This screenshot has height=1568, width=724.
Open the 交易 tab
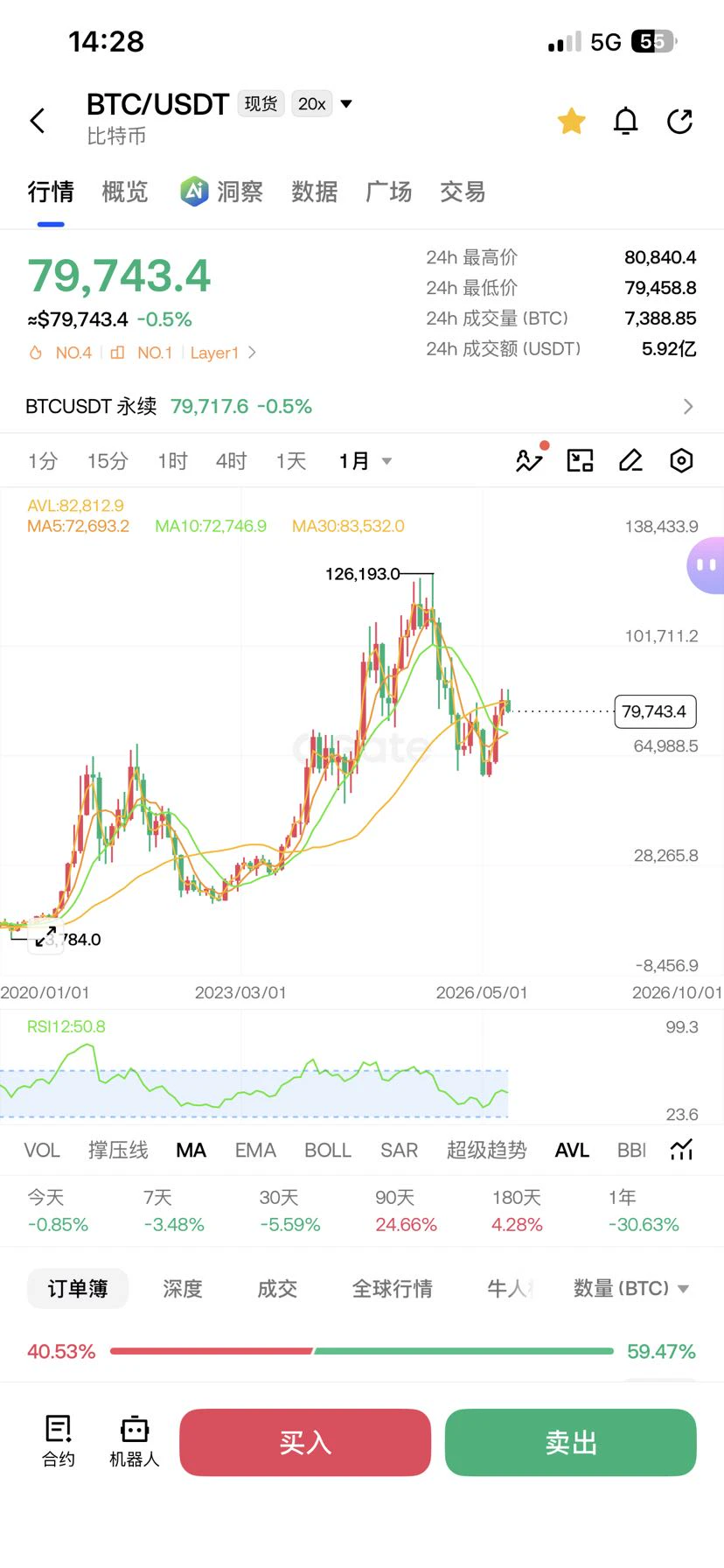coord(463,192)
